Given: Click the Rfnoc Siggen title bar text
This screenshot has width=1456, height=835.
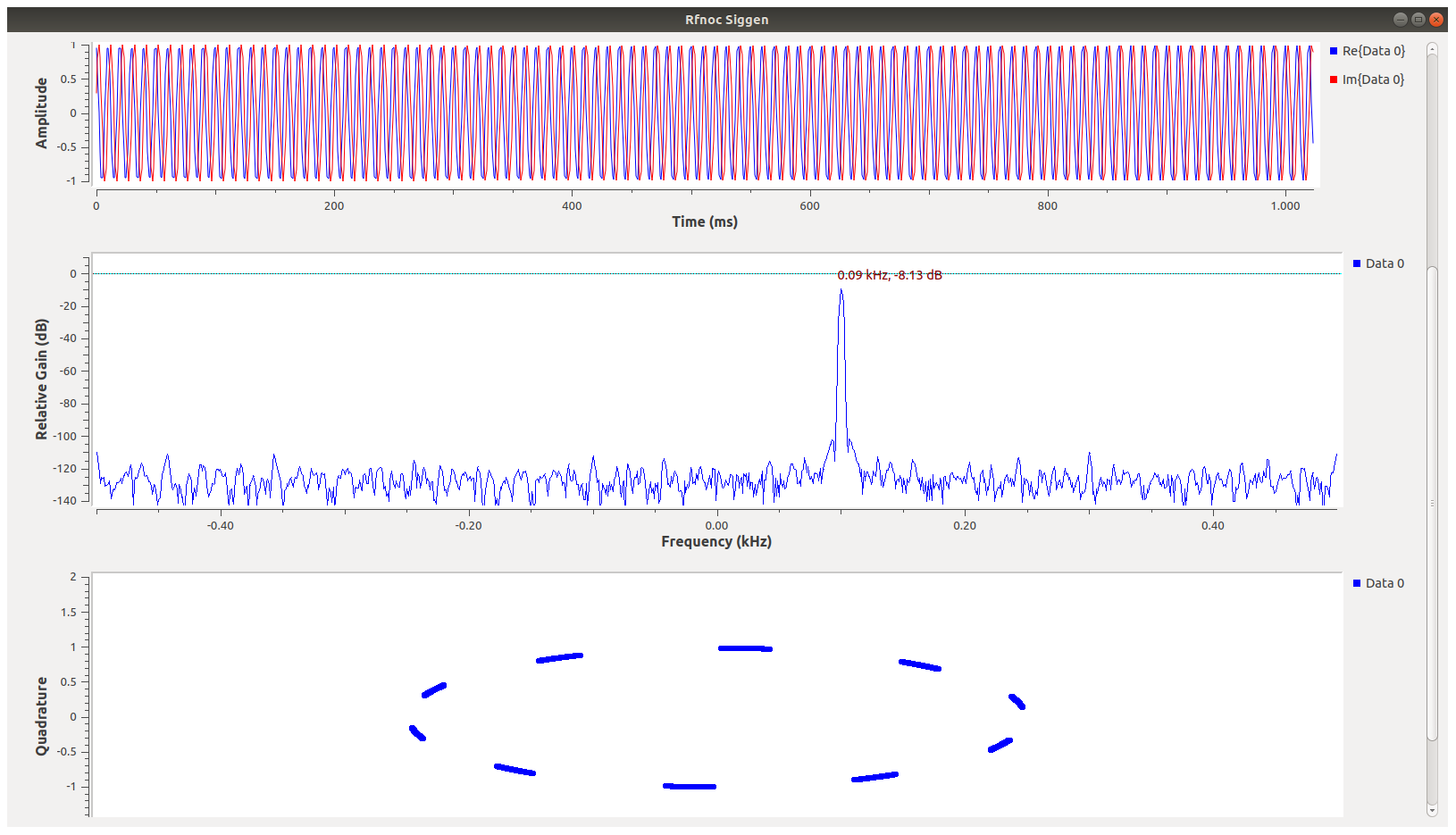Looking at the screenshot, I should pyautogui.click(x=726, y=20).
